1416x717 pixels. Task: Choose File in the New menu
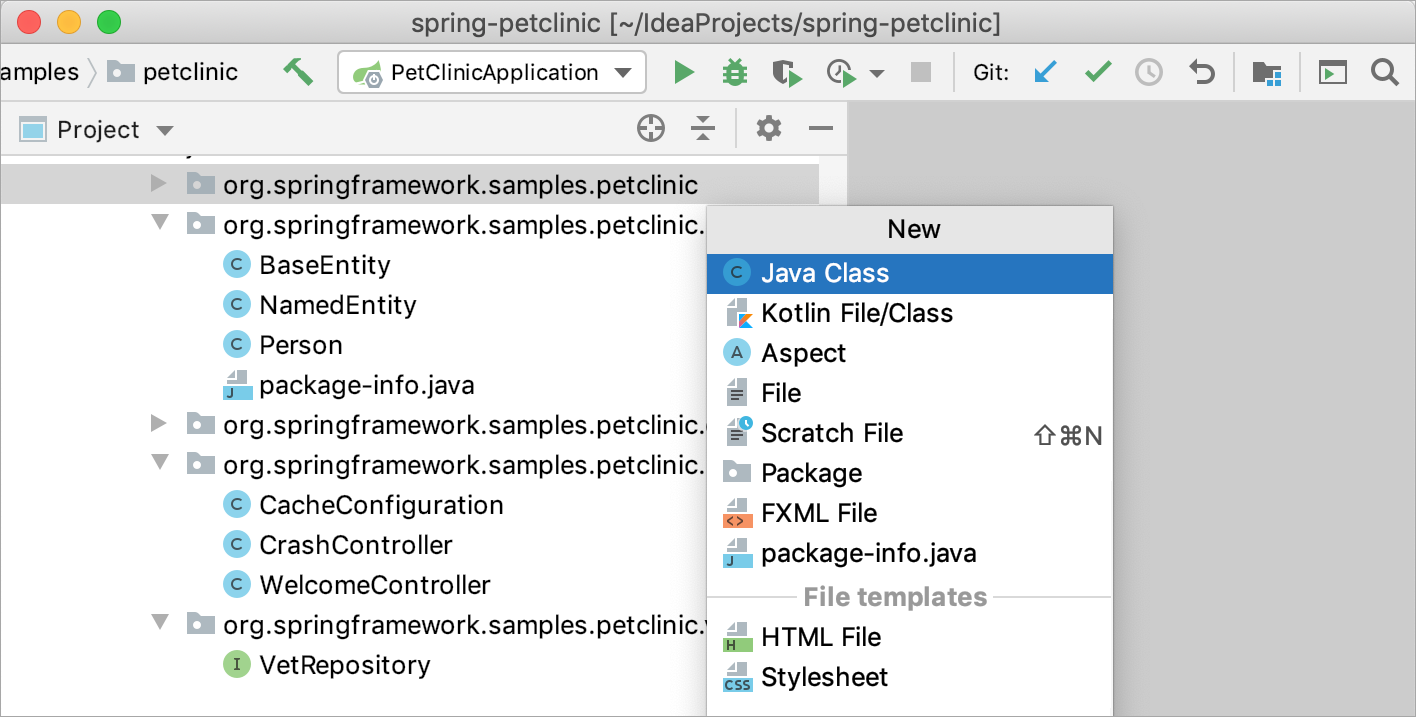click(x=910, y=393)
